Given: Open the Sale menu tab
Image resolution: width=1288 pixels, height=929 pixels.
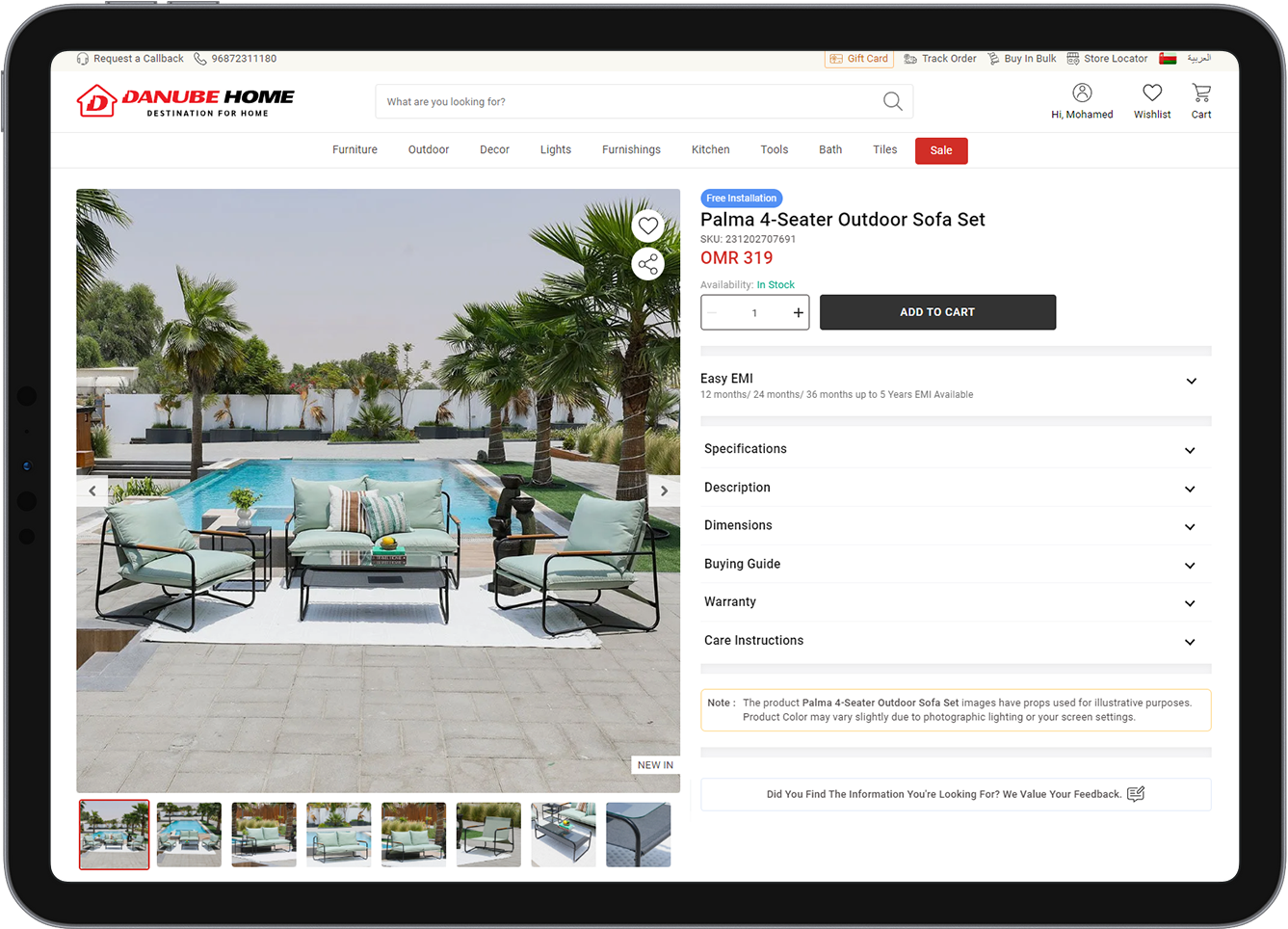Looking at the screenshot, I should coord(941,150).
